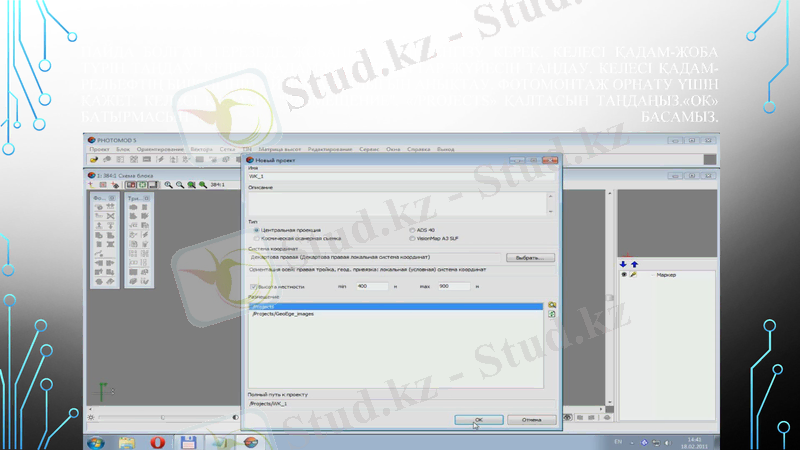Click the blue up arrow in layer panel
The image size is (800, 450).
(634, 264)
